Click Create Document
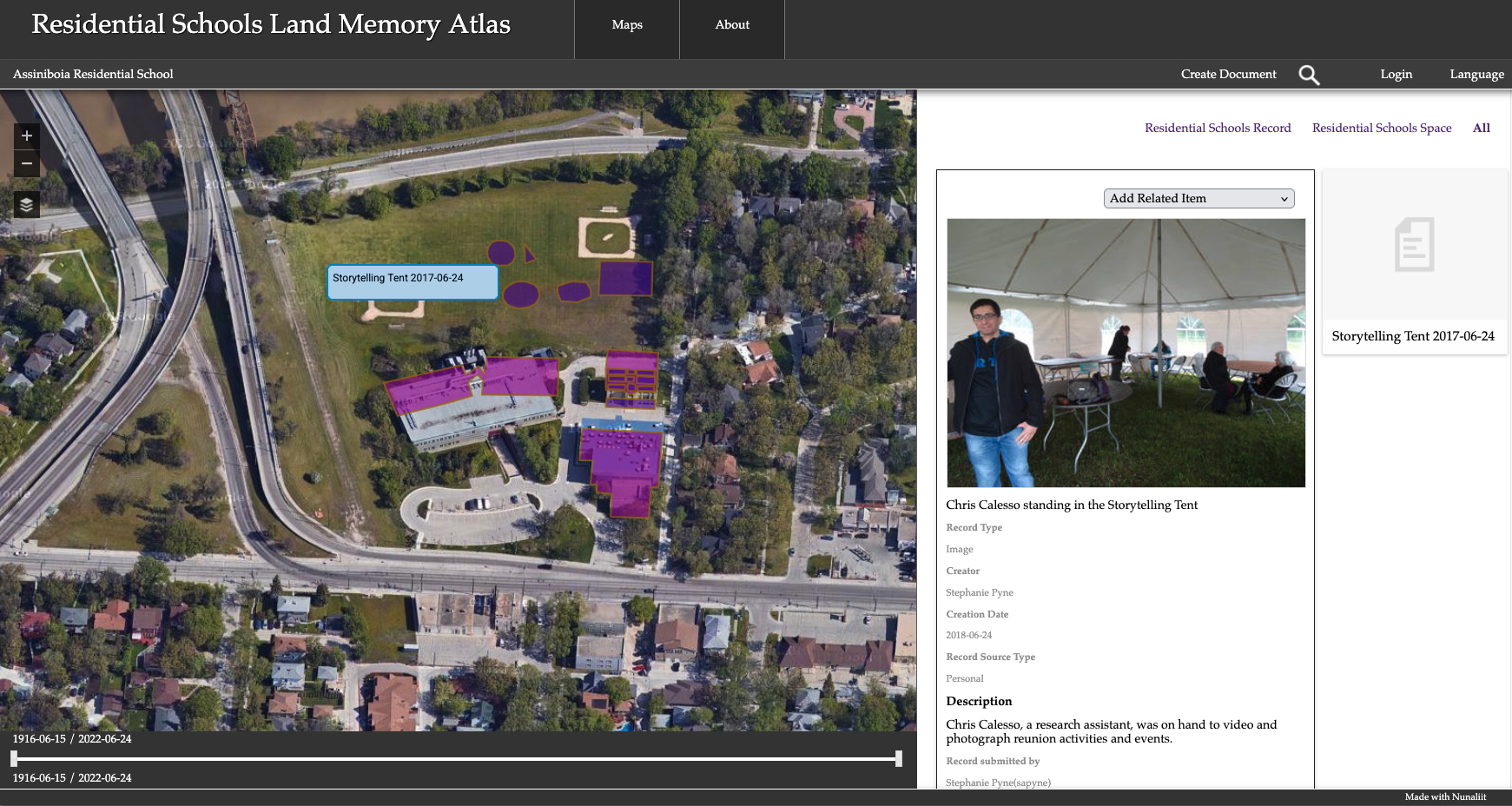The image size is (1512, 806). pos(1228,75)
